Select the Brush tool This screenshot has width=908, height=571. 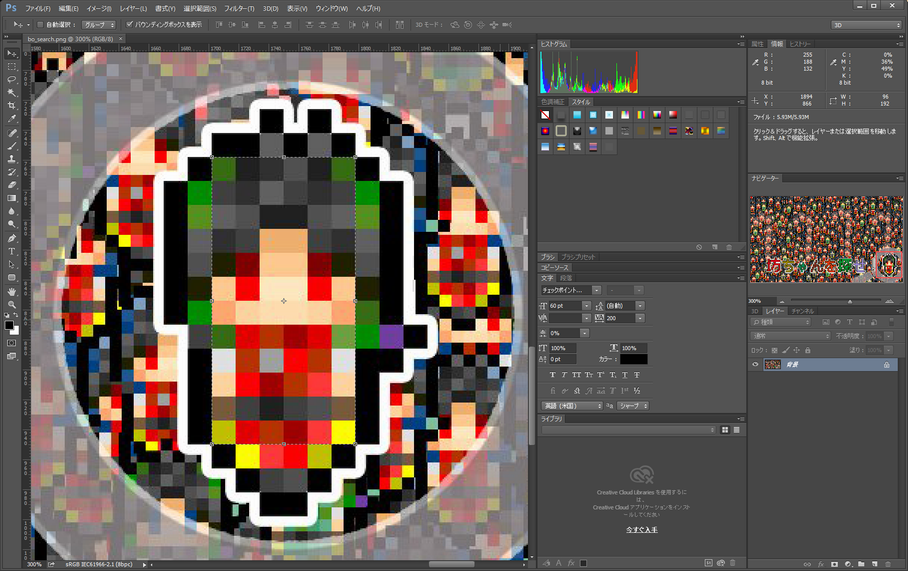click(x=12, y=146)
